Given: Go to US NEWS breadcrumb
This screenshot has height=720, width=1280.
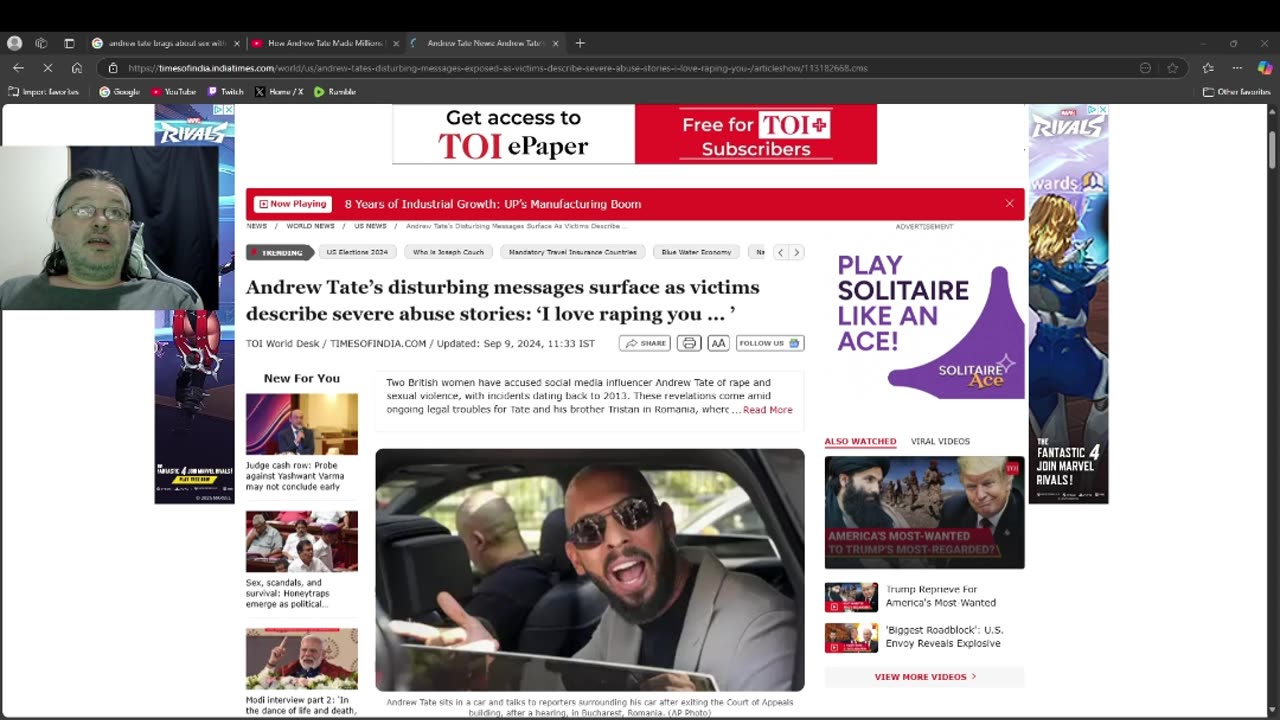Looking at the screenshot, I should point(370,226).
